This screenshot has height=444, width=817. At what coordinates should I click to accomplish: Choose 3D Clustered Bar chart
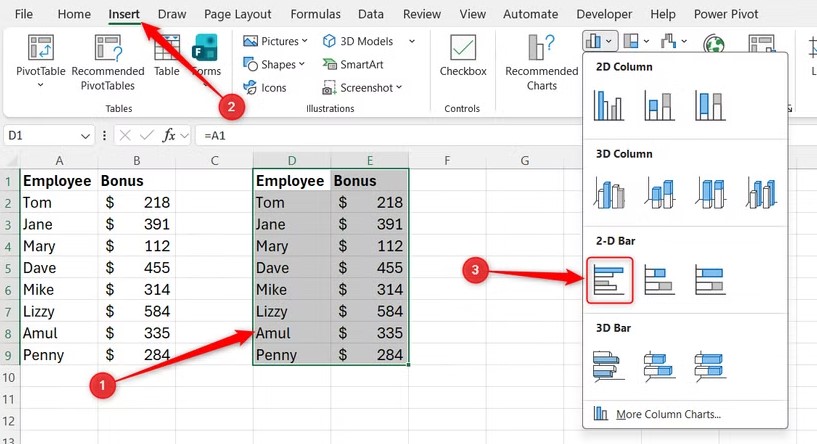point(608,366)
